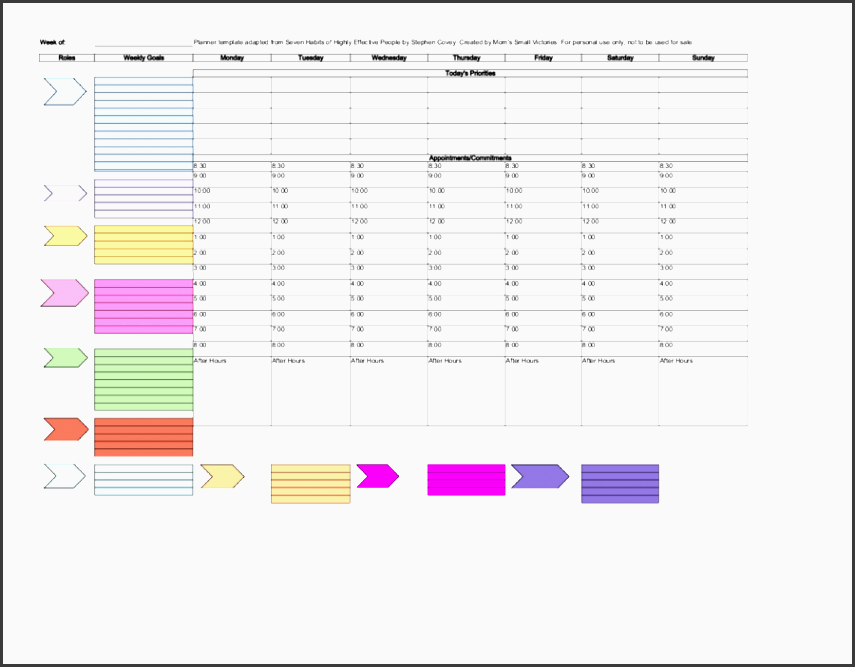Click the orange-red weekly goals box

143,437
